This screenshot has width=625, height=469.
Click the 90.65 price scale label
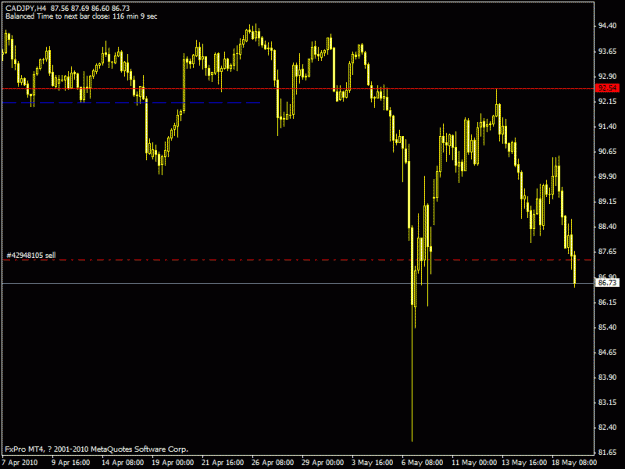tap(607, 151)
